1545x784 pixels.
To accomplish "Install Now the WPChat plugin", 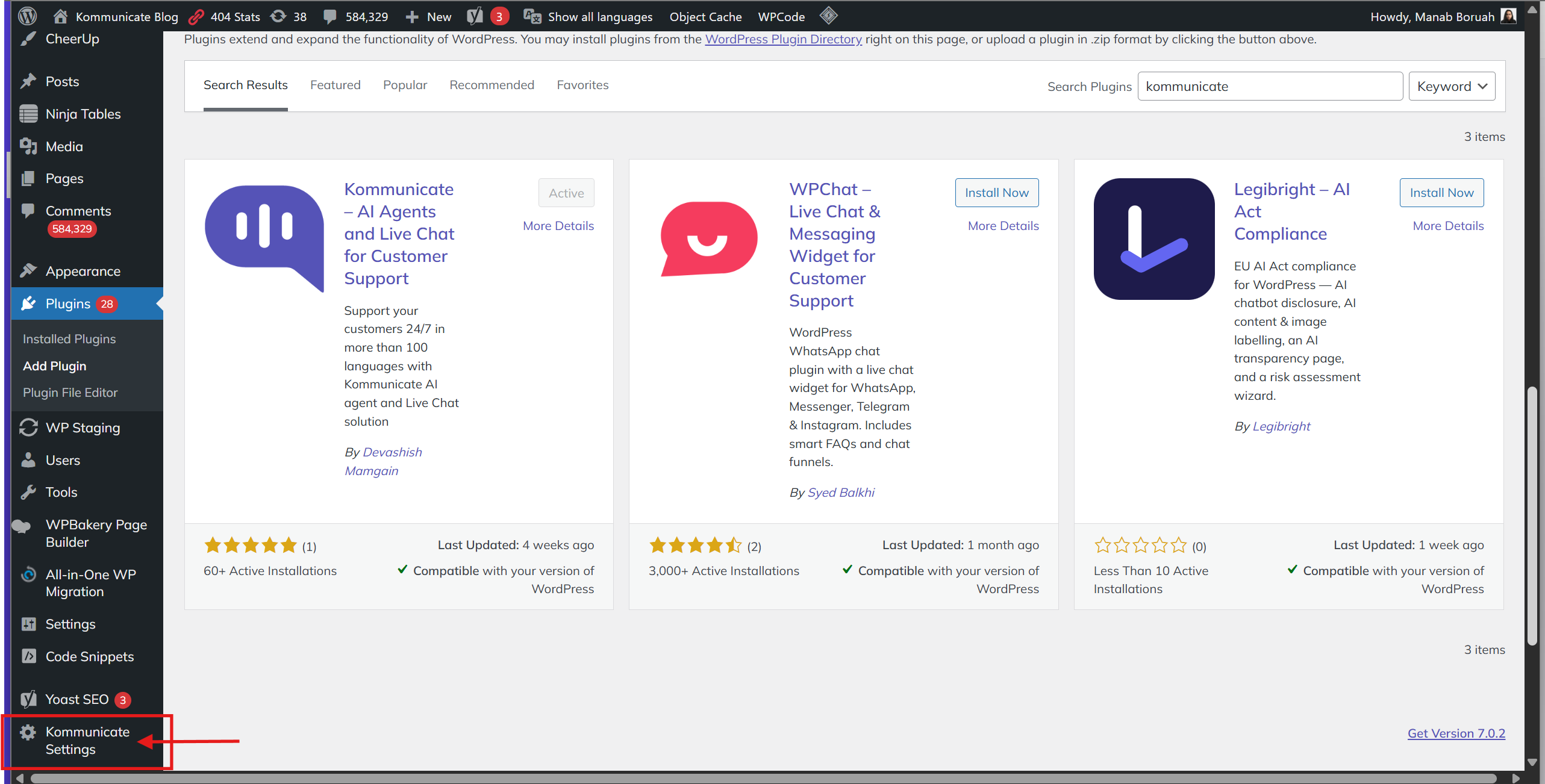I will coord(997,193).
